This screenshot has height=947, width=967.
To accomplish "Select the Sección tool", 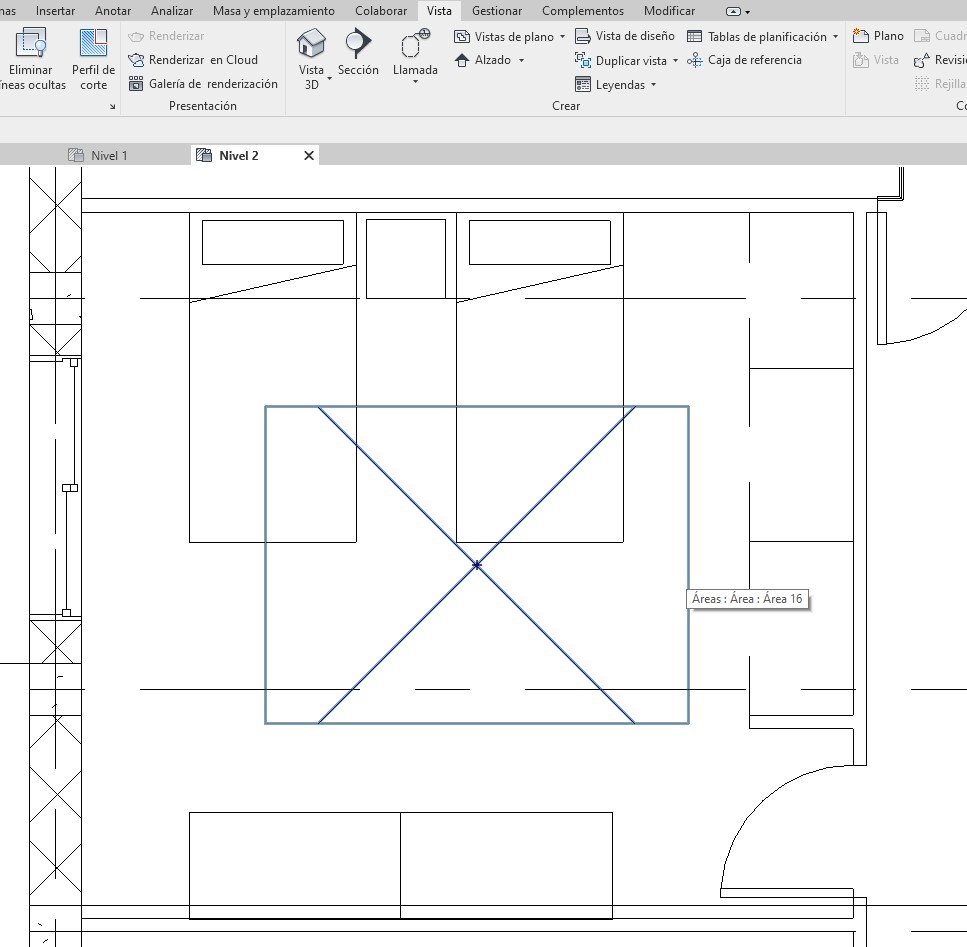I will 358,43.
